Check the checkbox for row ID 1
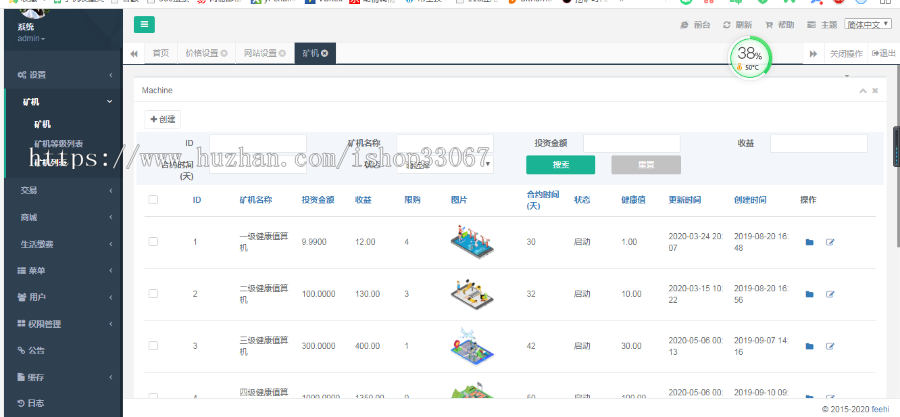This screenshot has height=417, width=900. tap(153, 242)
